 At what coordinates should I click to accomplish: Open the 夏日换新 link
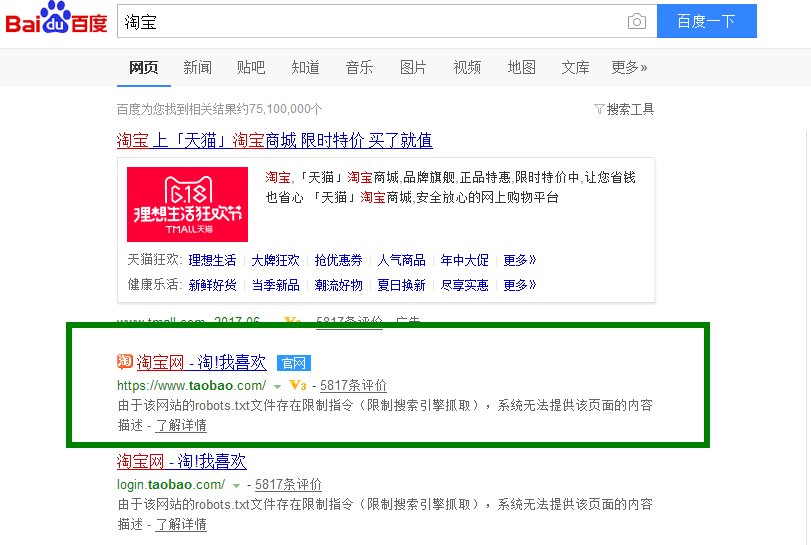[x=401, y=285]
